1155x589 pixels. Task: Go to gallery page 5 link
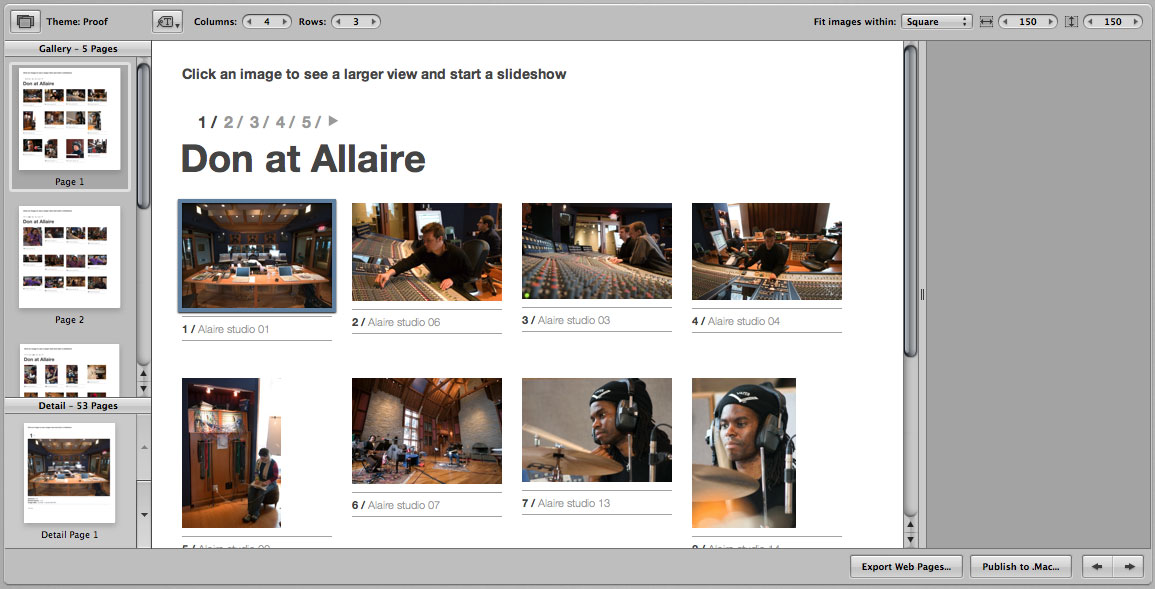point(306,121)
